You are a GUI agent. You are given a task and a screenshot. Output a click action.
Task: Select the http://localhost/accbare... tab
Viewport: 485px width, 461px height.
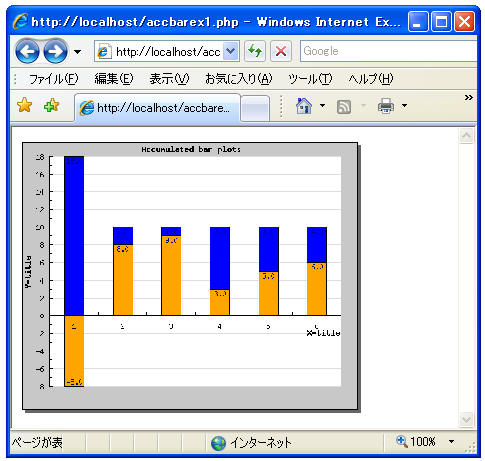click(157, 108)
